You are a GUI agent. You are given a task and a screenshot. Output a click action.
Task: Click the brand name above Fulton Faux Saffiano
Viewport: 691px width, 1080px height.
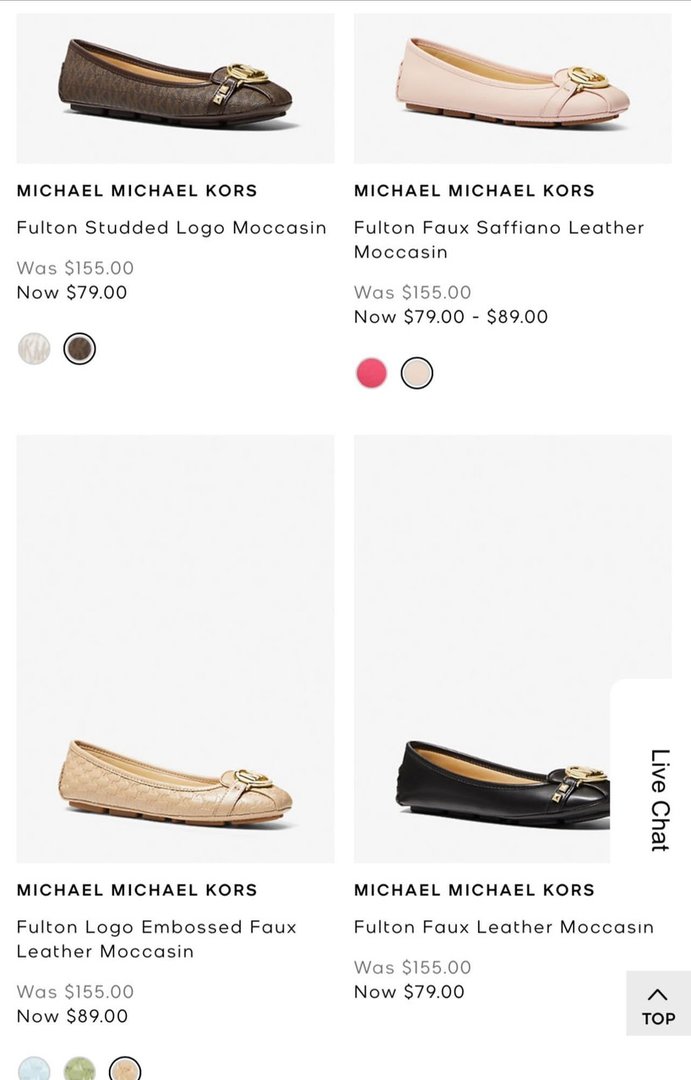(474, 191)
